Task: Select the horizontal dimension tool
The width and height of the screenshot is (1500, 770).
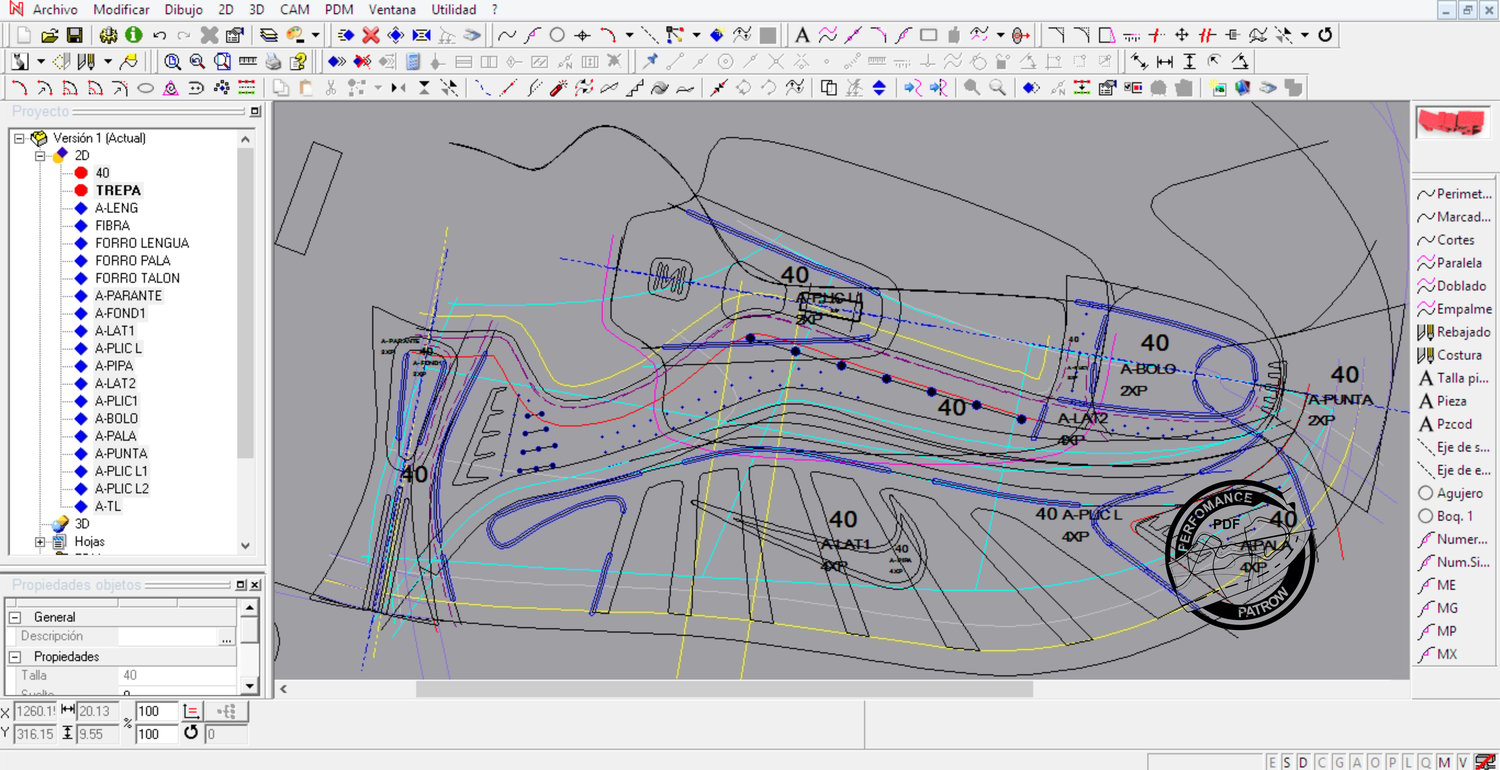Action: point(1164,61)
